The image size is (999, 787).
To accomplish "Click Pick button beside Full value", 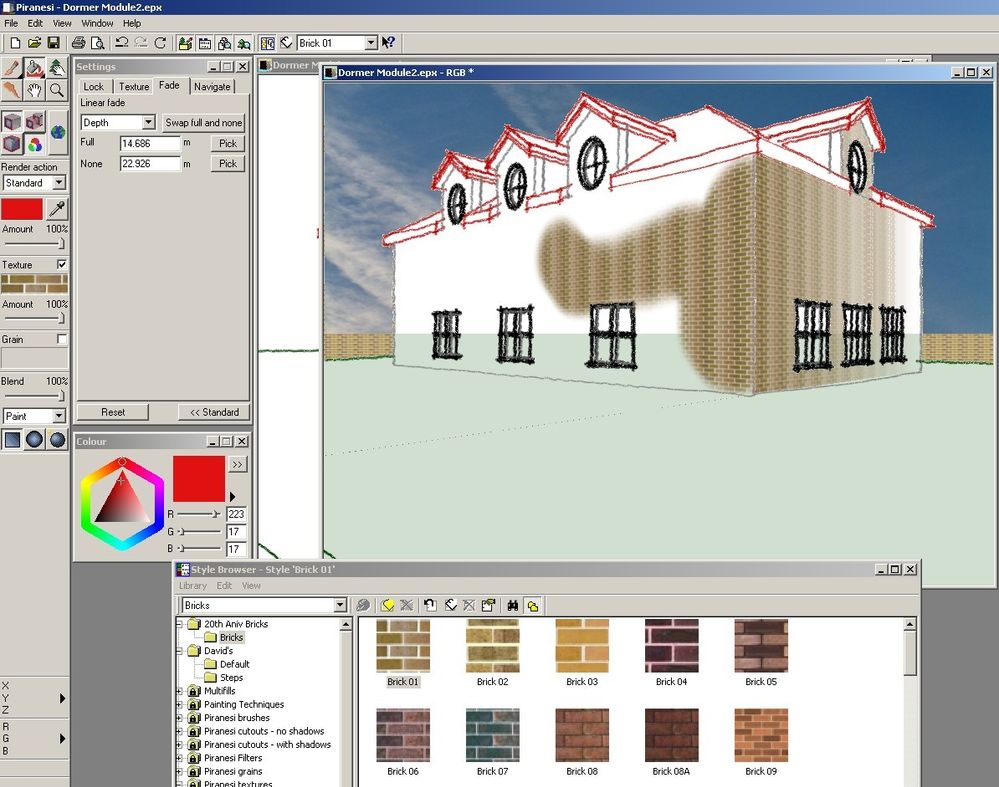I will click(227, 143).
